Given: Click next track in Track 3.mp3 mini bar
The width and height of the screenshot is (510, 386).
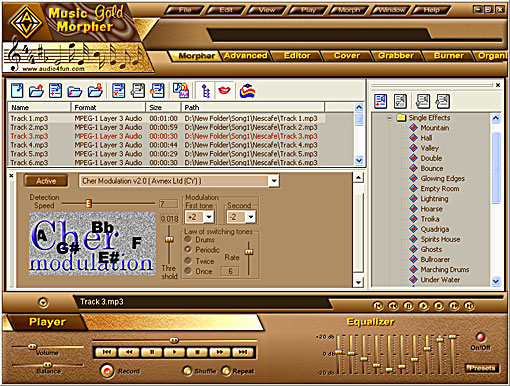Looking at the screenshot, I should tap(469, 306).
